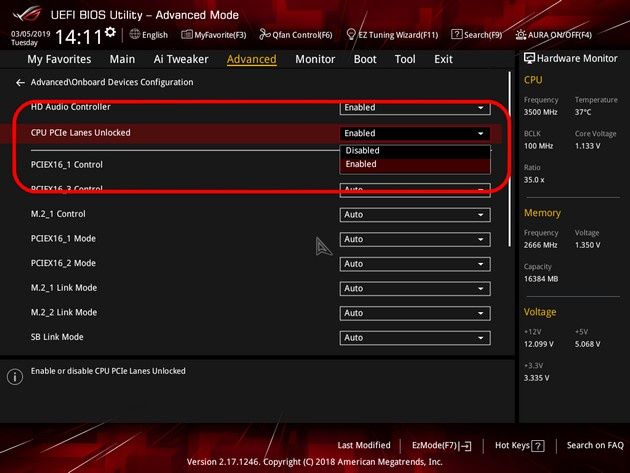This screenshot has height=473, width=630.
Task: Click the memory capacity 16384 MB value
Action: [541, 278]
